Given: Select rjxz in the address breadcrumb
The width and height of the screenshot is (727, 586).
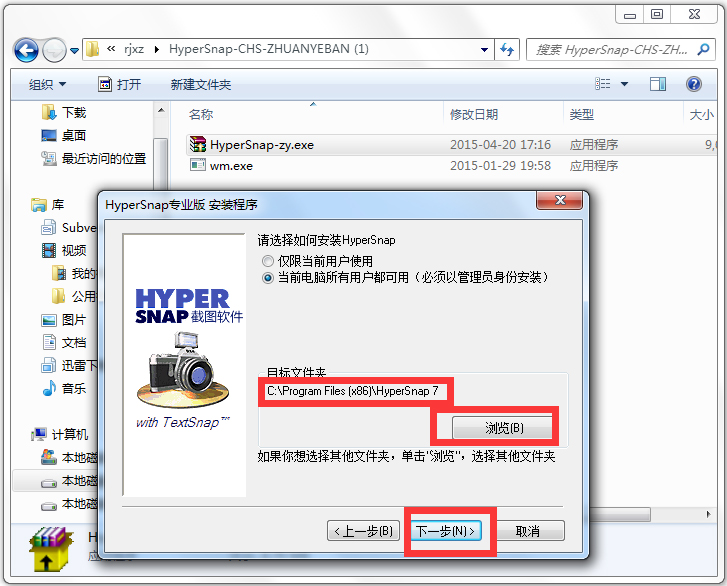Looking at the screenshot, I should pos(134,49).
